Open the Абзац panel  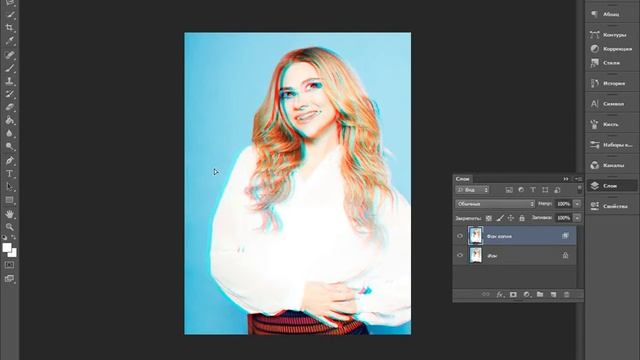(x=611, y=14)
